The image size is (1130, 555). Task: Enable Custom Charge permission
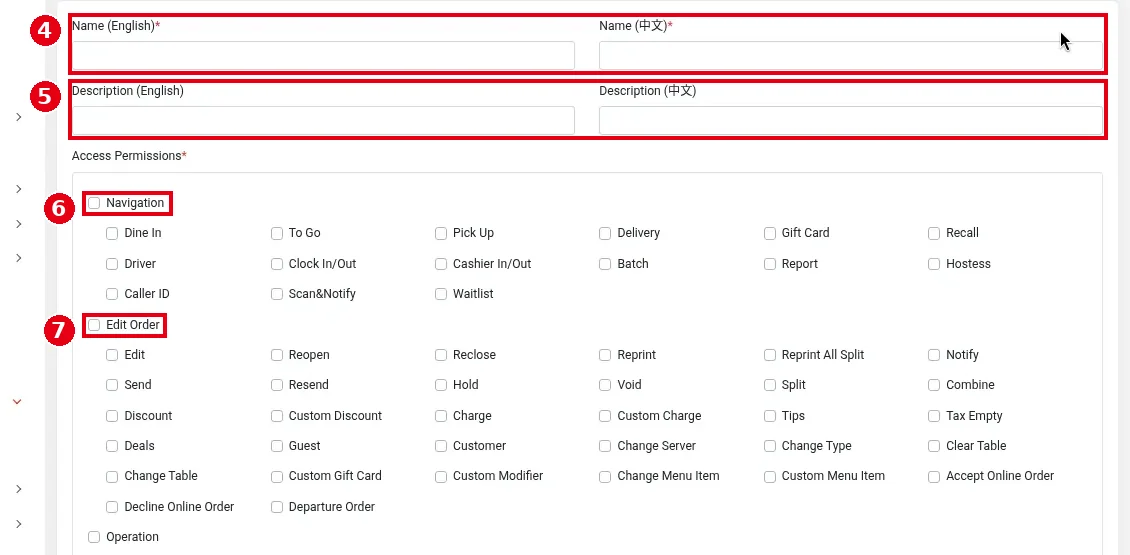pos(605,416)
